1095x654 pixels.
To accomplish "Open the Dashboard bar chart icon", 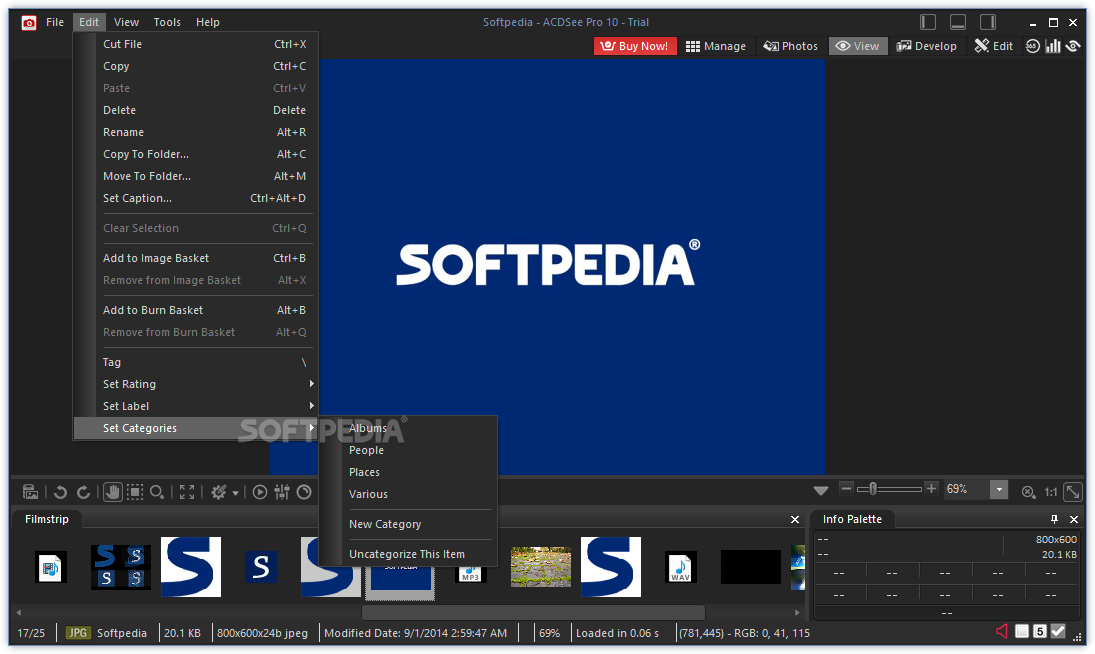I will tap(1052, 46).
